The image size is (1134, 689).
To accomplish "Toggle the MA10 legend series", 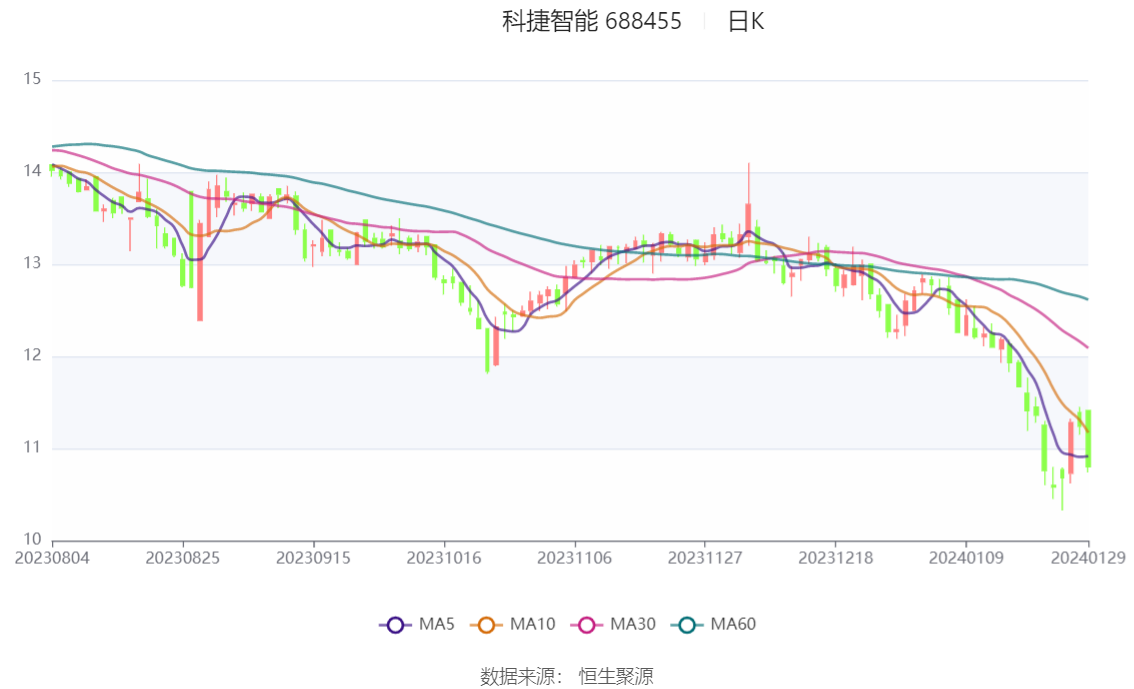I will 513,625.
